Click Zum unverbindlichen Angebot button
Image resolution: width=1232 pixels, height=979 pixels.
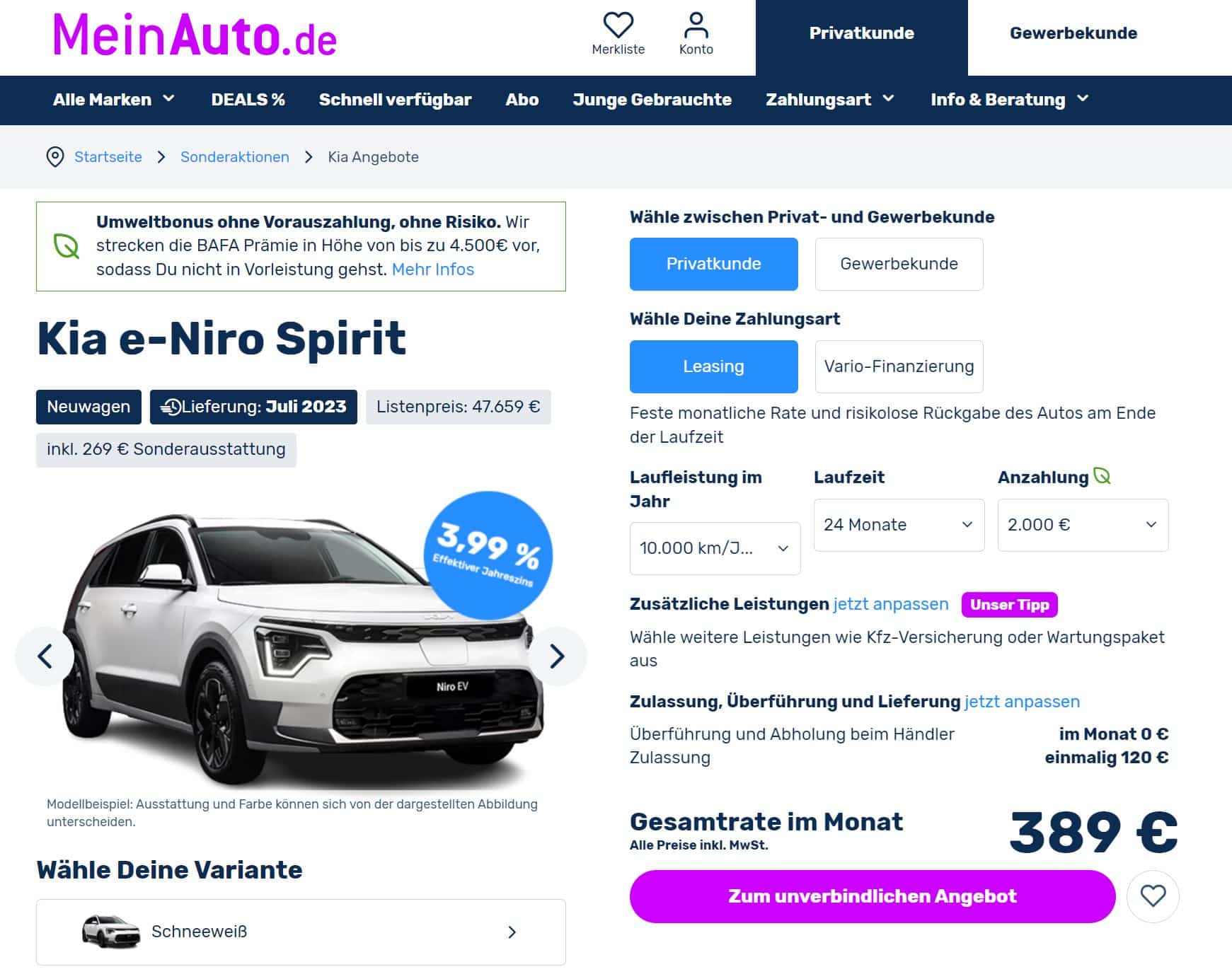[x=873, y=896]
